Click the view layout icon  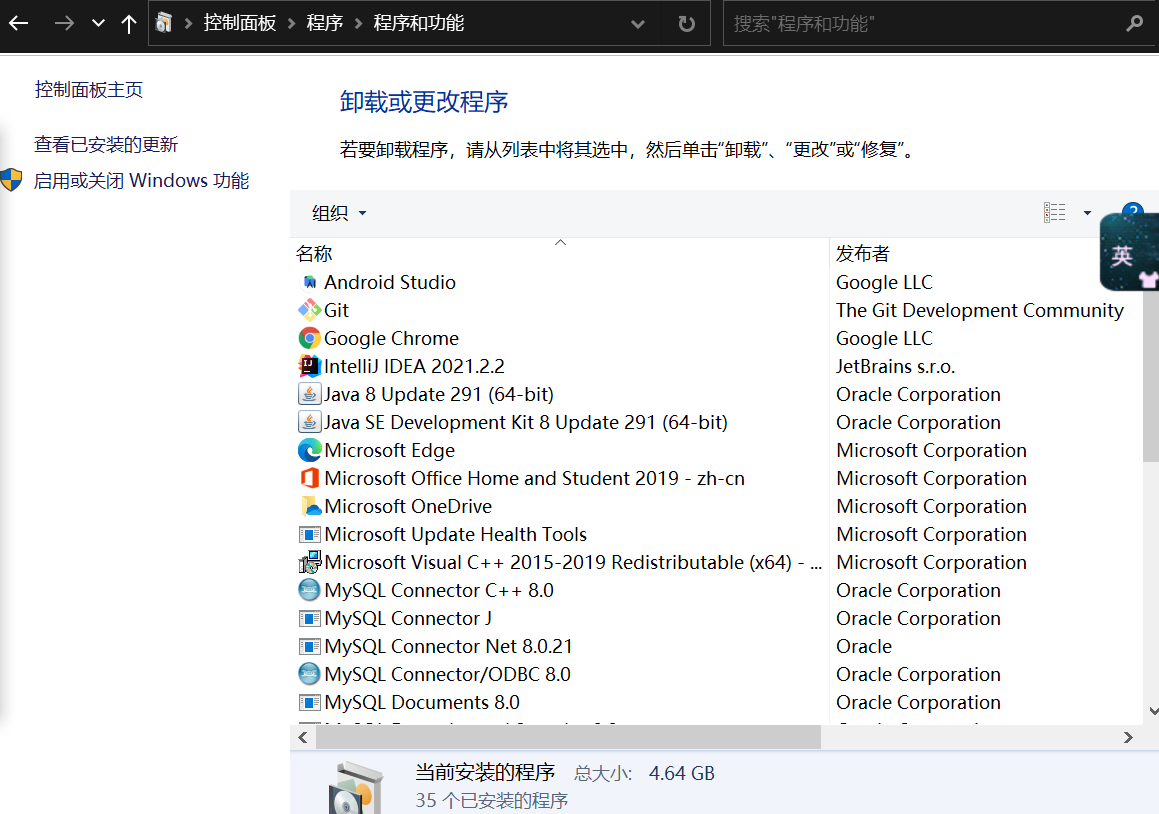[x=1055, y=213]
